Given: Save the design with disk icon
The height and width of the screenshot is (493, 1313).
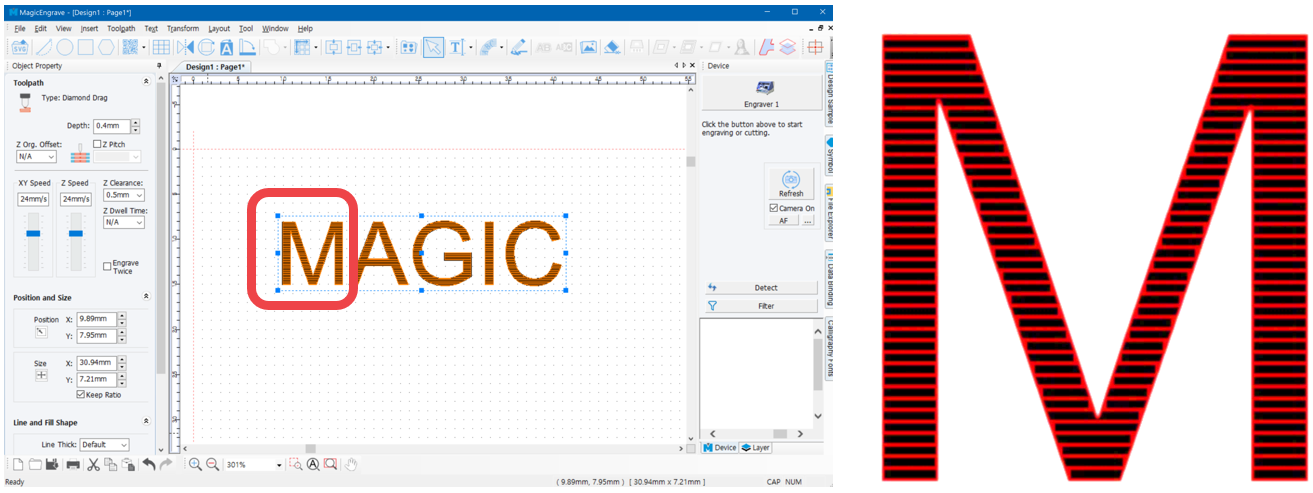Looking at the screenshot, I should tap(52, 465).
